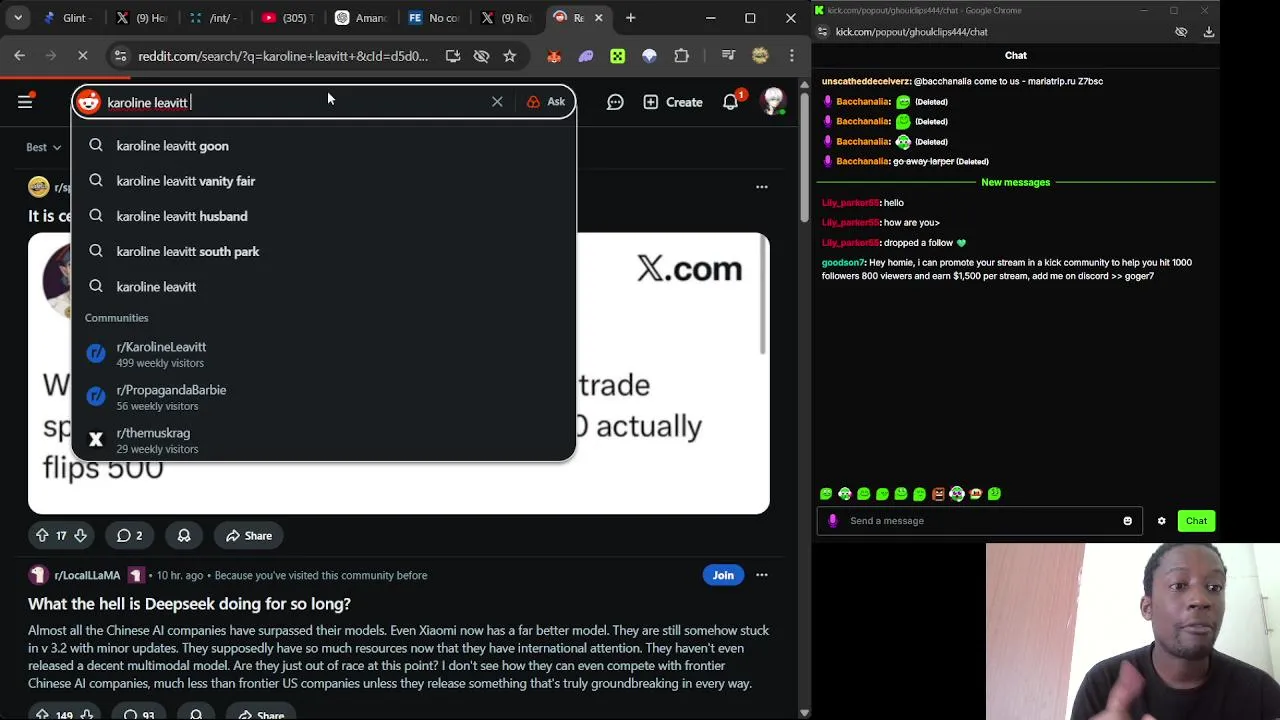Insert the brown angry emote in Kick chat
Screen dimensions: 1280x720
938,494
